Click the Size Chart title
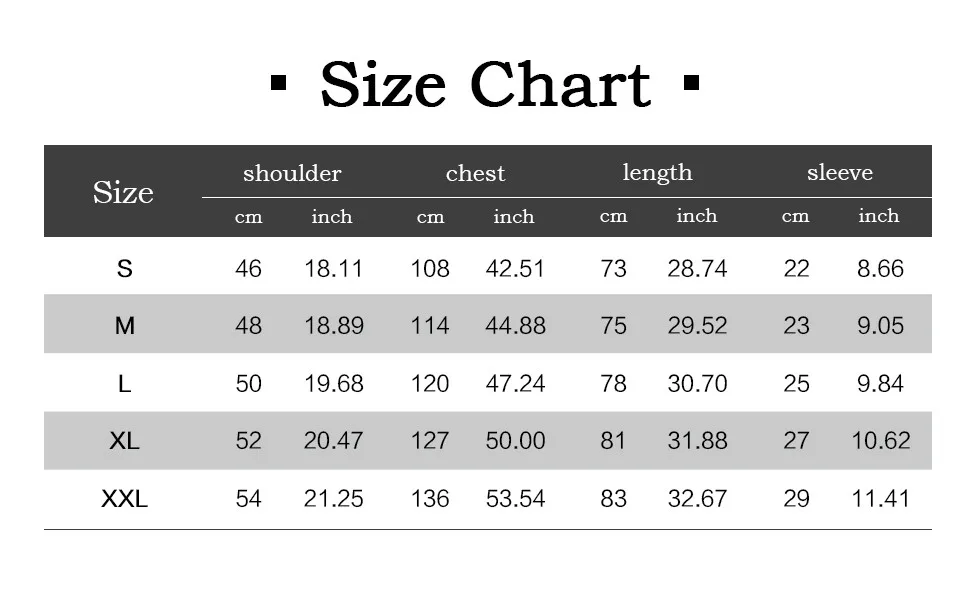The image size is (970, 600). tap(485, 85)
